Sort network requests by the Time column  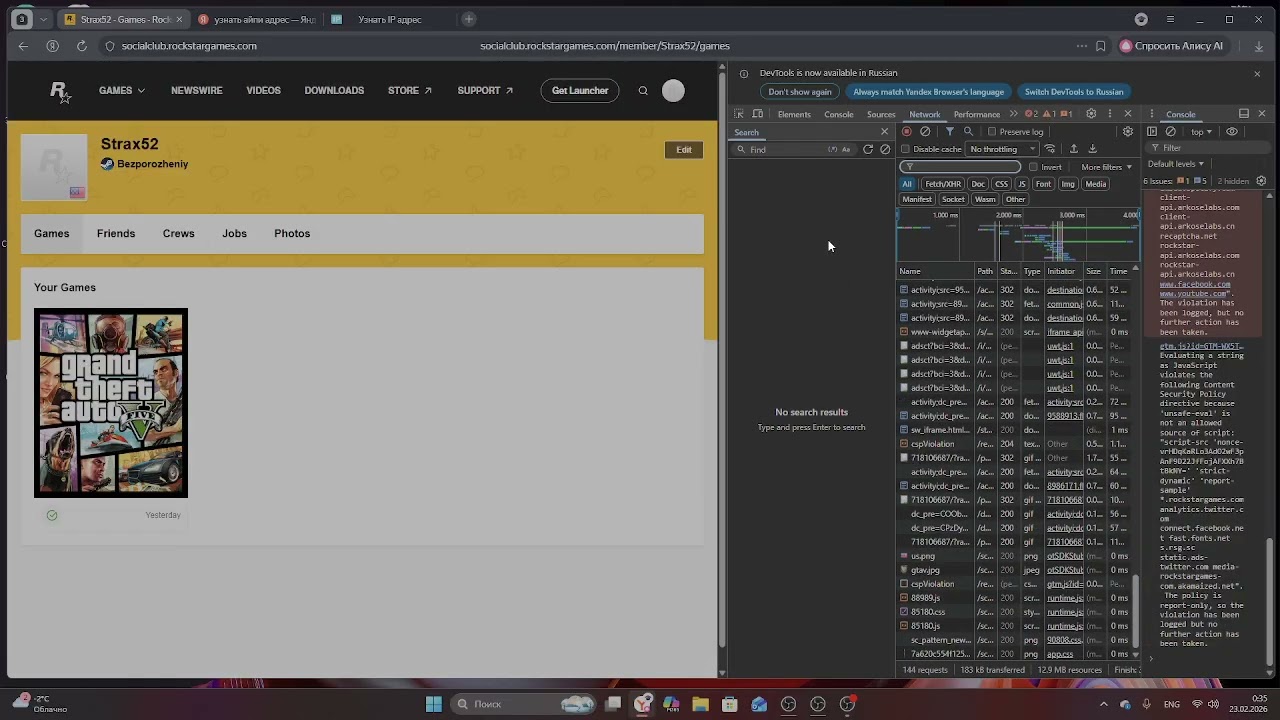[x=1118, y=271]
